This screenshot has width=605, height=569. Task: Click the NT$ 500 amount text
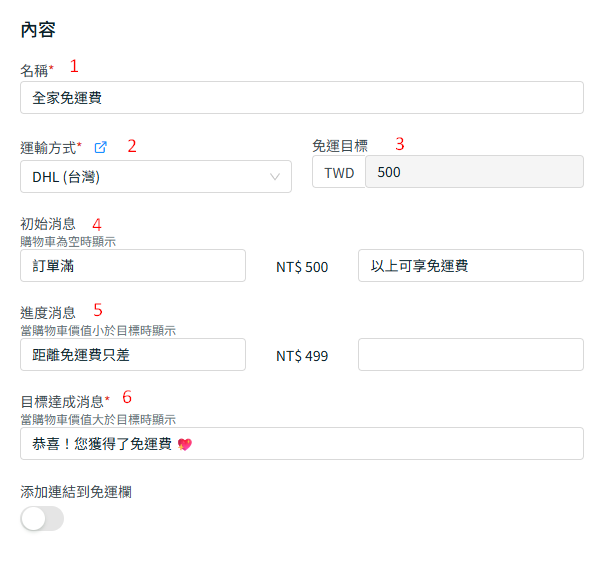pyautogui.click(x=302, y=267)
